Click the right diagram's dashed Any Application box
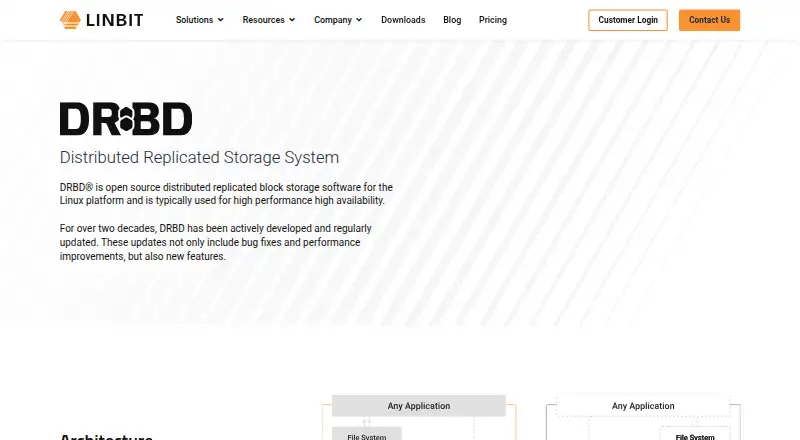The image size is (800, 440). (x=643, y=406)
